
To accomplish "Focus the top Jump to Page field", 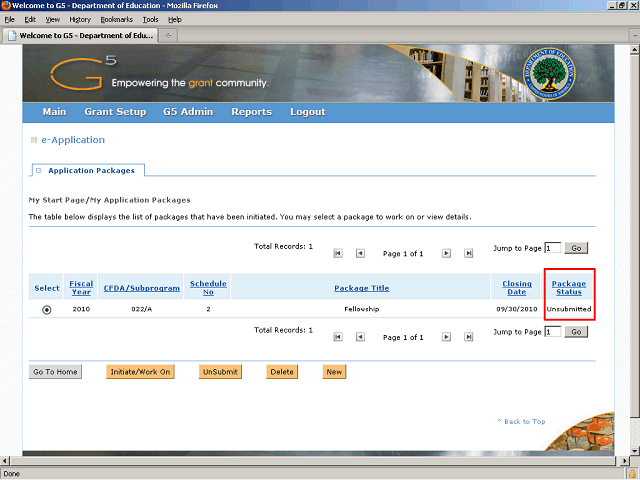I will pyautogui.click(x=553, y=248).
